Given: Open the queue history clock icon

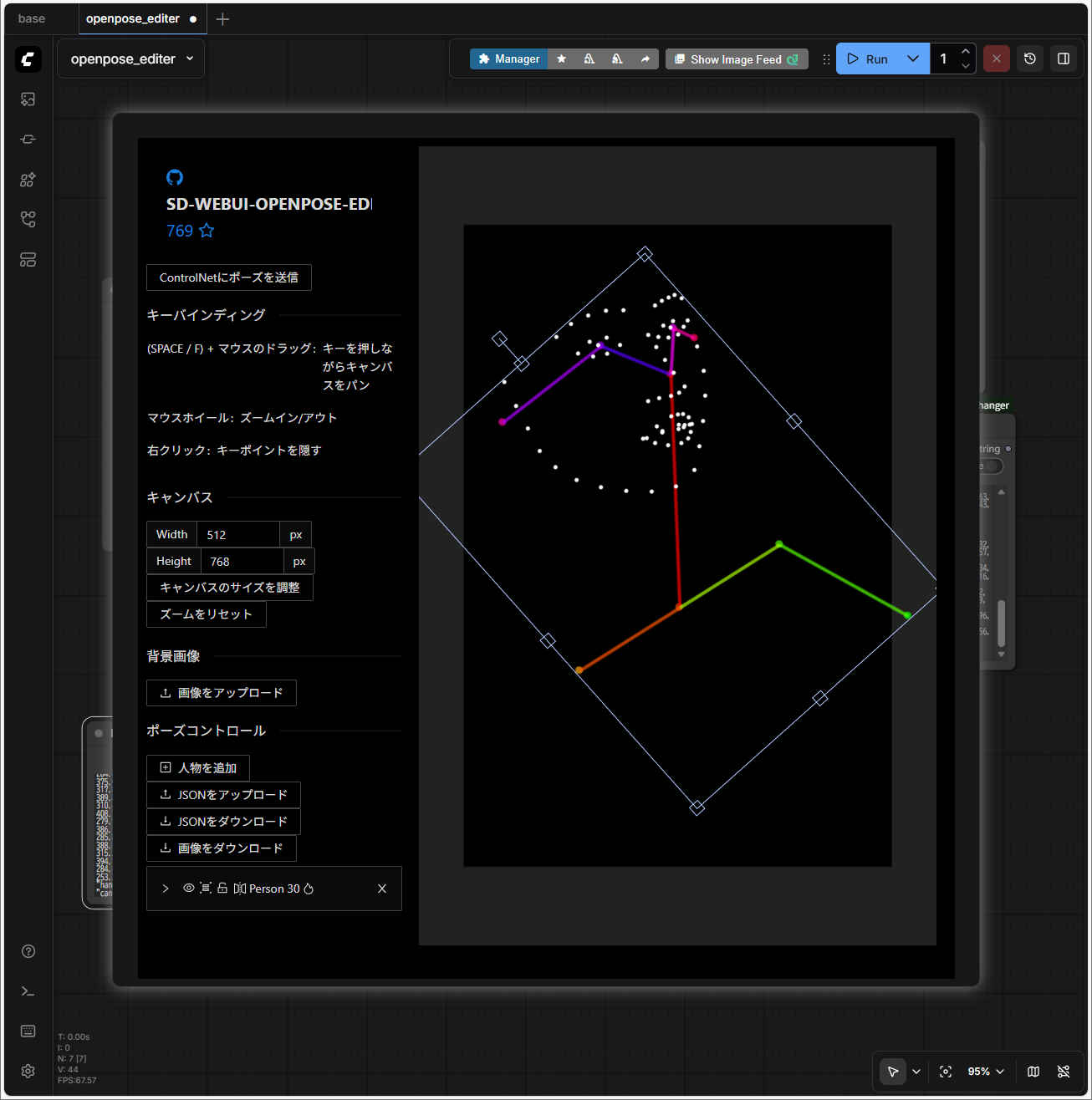Looking at the screenshot, I should [x=1030, y=59].
